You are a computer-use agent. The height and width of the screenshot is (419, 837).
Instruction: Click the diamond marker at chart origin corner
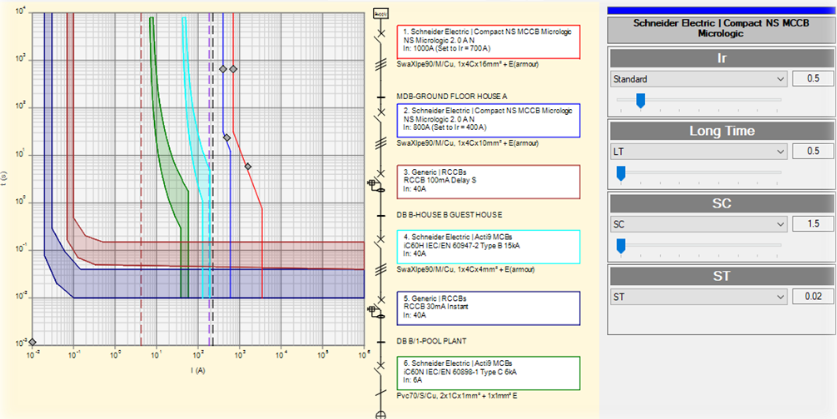[32, 342]
